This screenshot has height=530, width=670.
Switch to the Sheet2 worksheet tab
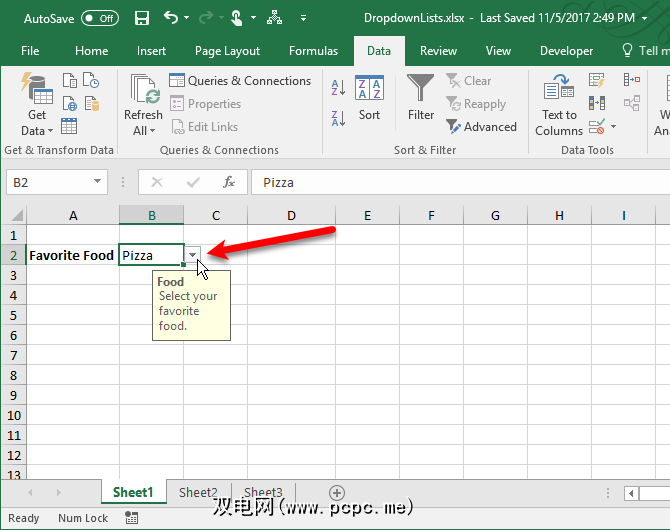pos(198,492)
